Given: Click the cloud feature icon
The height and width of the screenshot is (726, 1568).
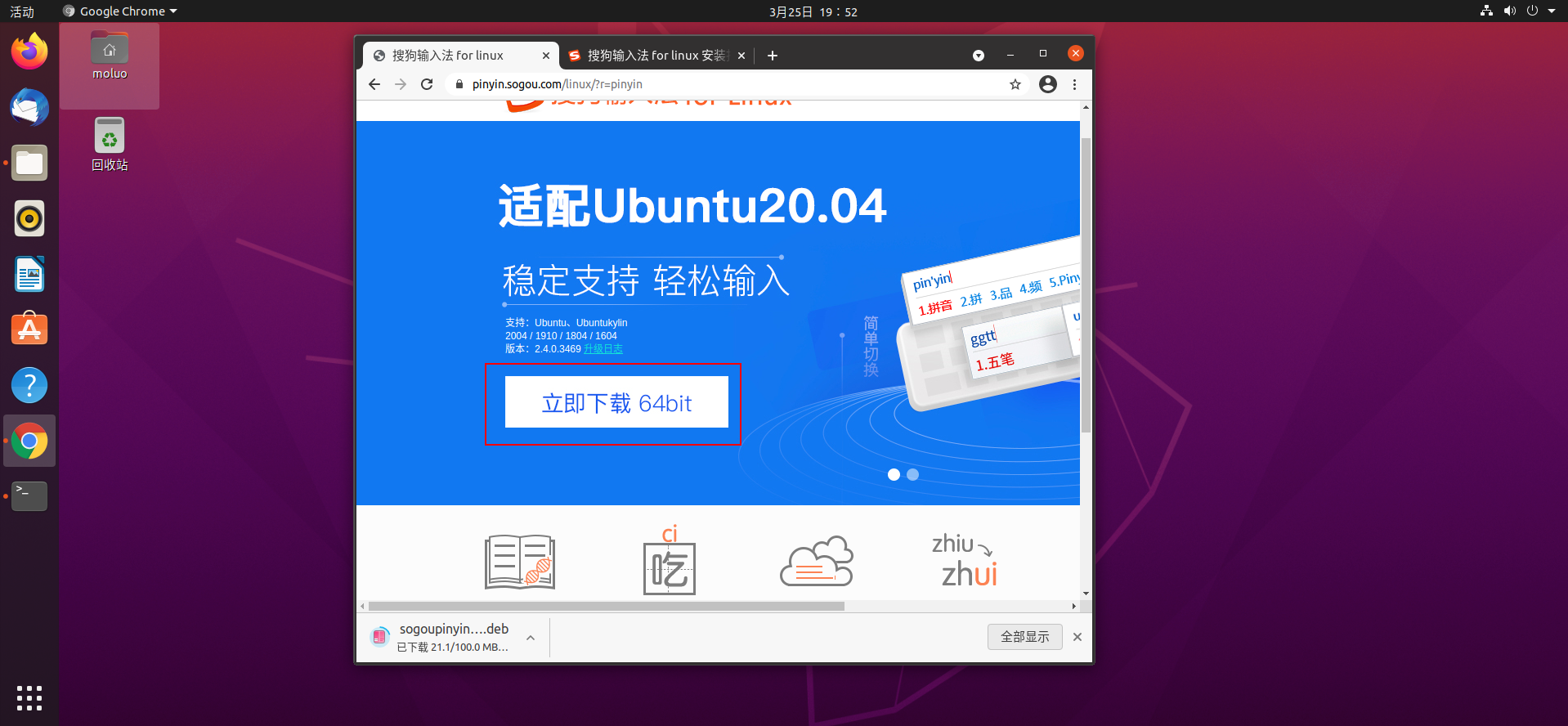Looking at the screenshot, I should [817, 561].
